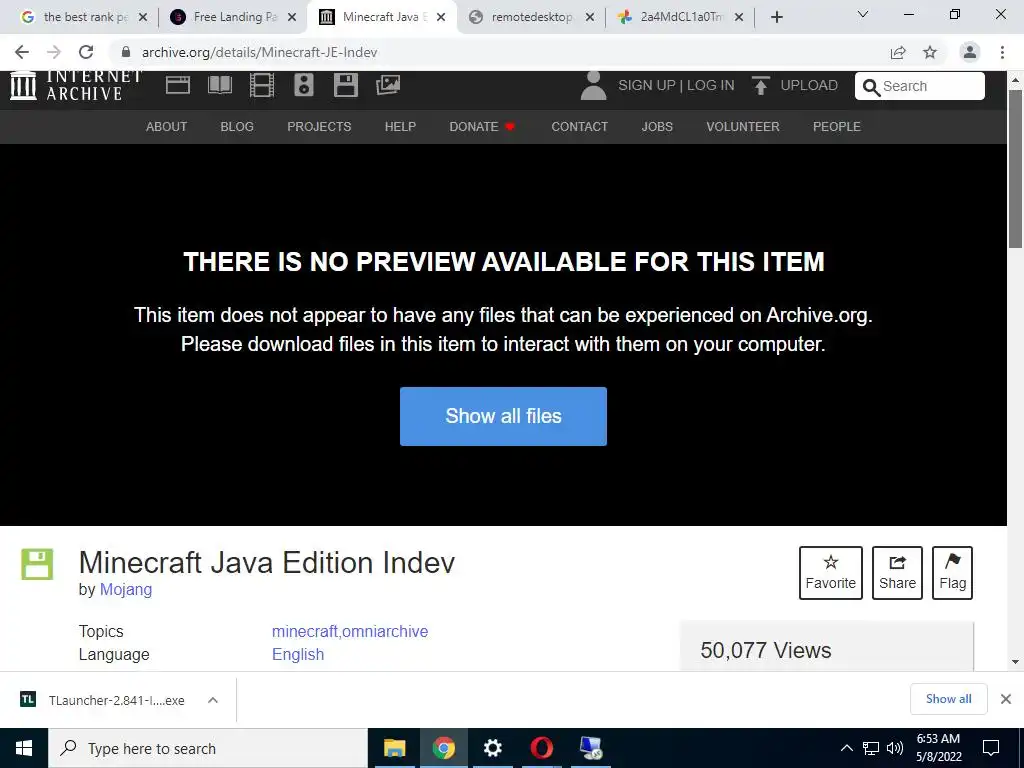This screenshot has height=768, width=1024.
Task: Close the downloads bar
Action: click(x=1006, y=699)
